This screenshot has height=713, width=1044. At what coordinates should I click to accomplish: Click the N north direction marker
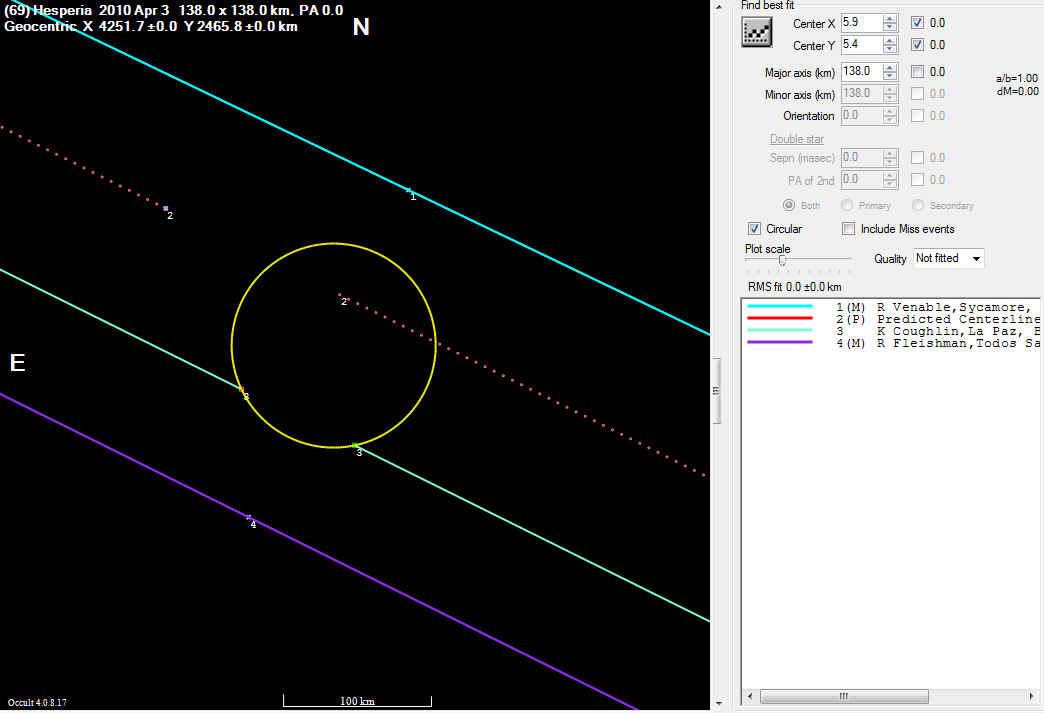coord(361,27)
